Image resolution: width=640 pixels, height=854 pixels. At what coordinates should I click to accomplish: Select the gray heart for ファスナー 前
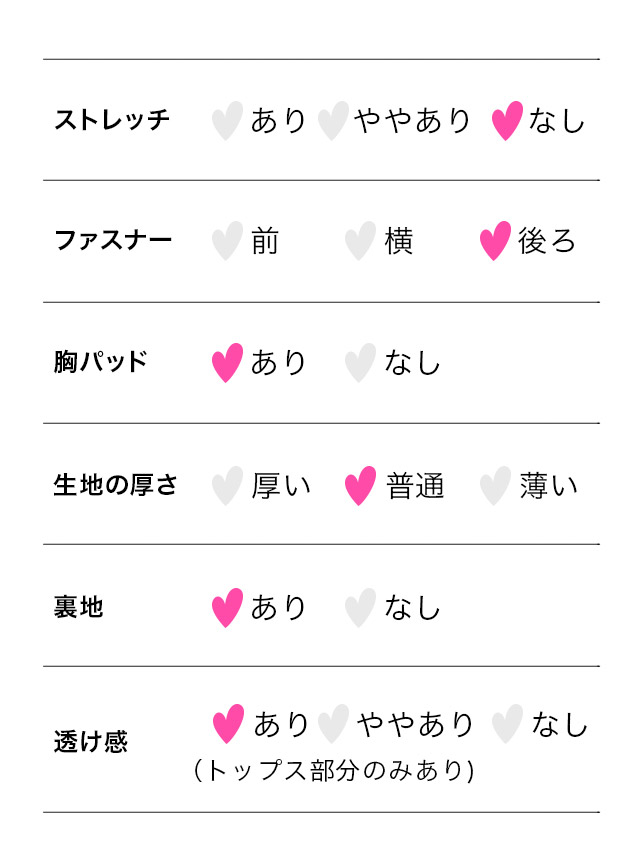227,241
